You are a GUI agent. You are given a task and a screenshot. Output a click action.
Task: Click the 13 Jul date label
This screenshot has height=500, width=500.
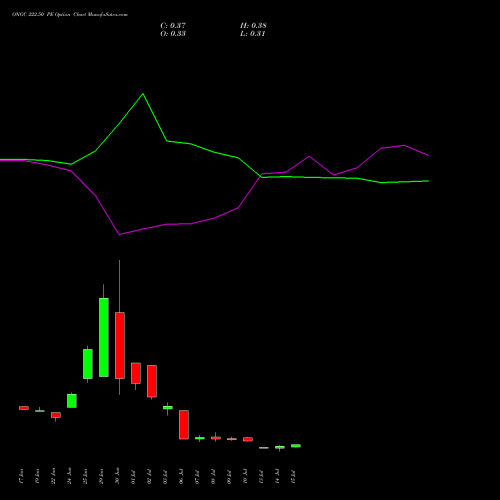click(261, 477)
